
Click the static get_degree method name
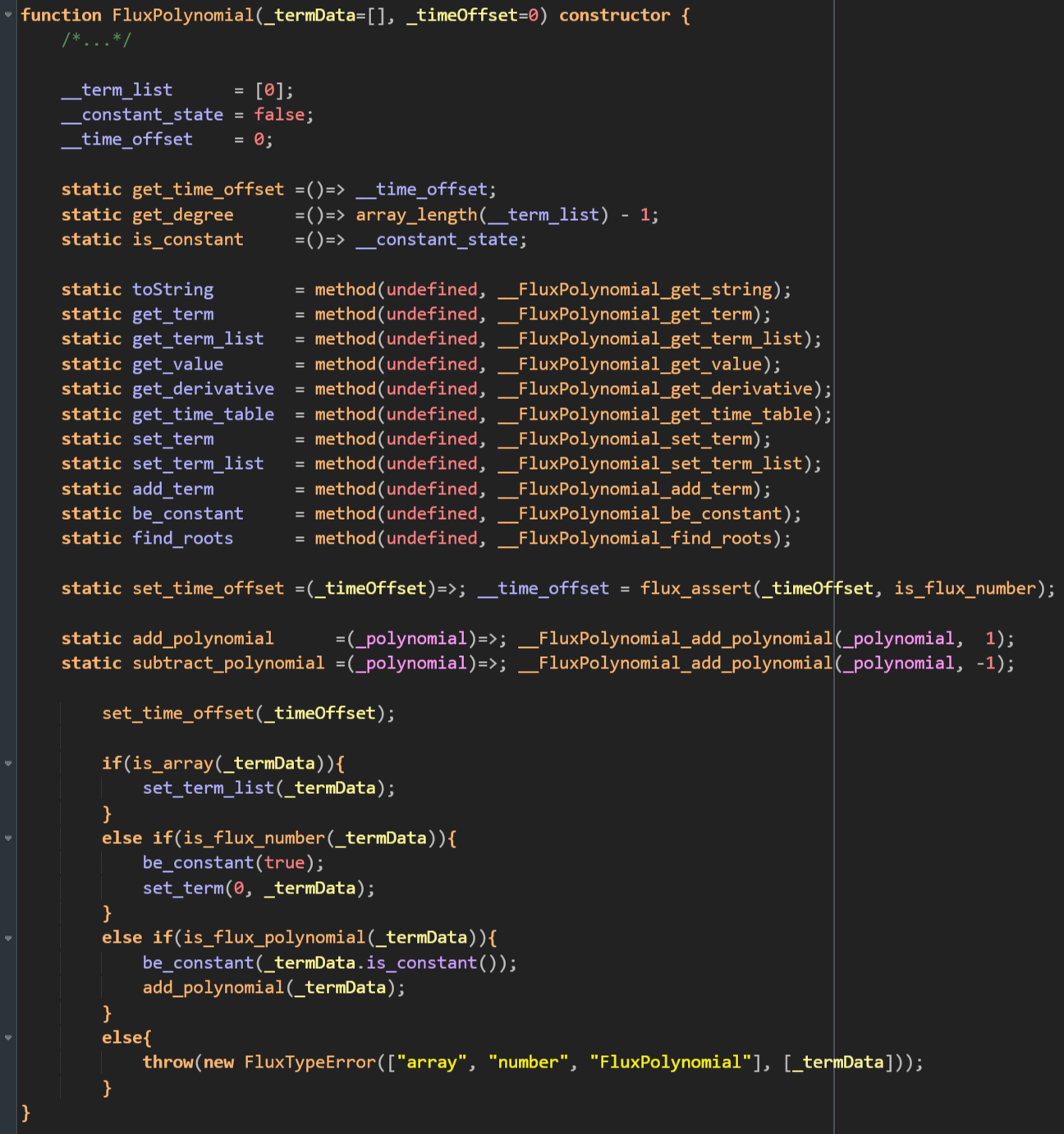click(x=183, y=214)
